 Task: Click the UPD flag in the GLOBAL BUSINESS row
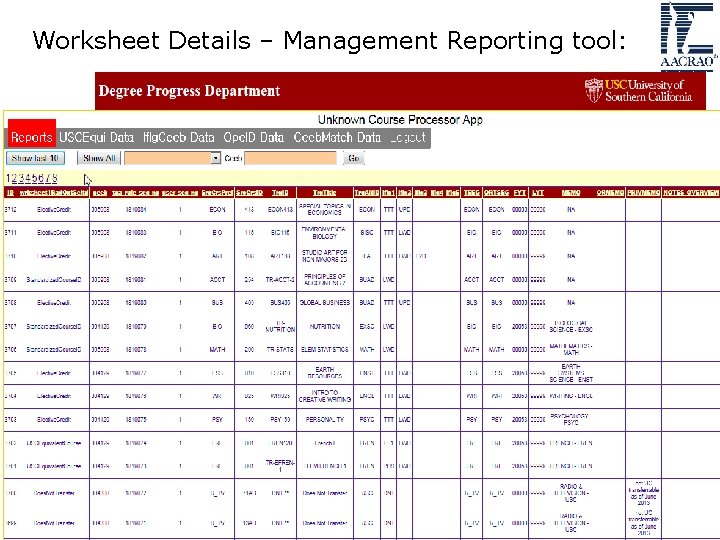404,303
